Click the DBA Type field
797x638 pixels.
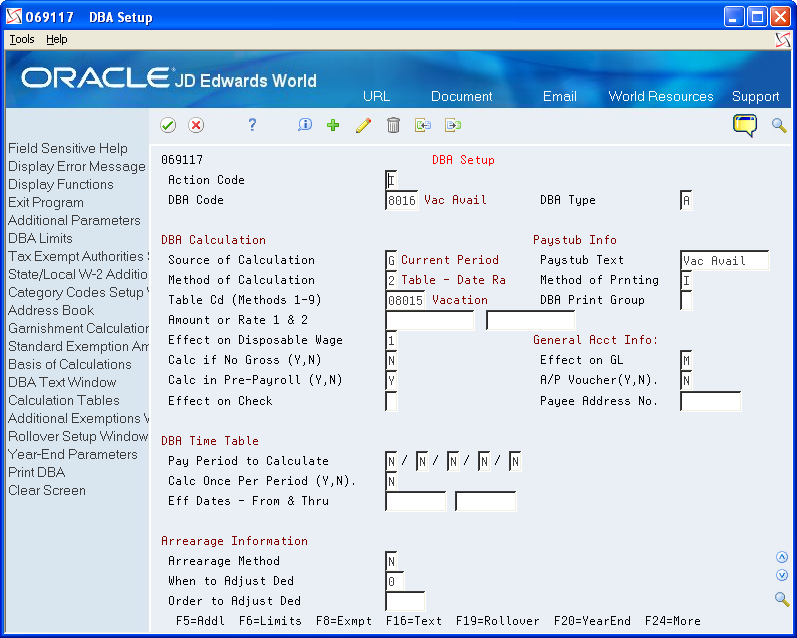tap(686, 200)
